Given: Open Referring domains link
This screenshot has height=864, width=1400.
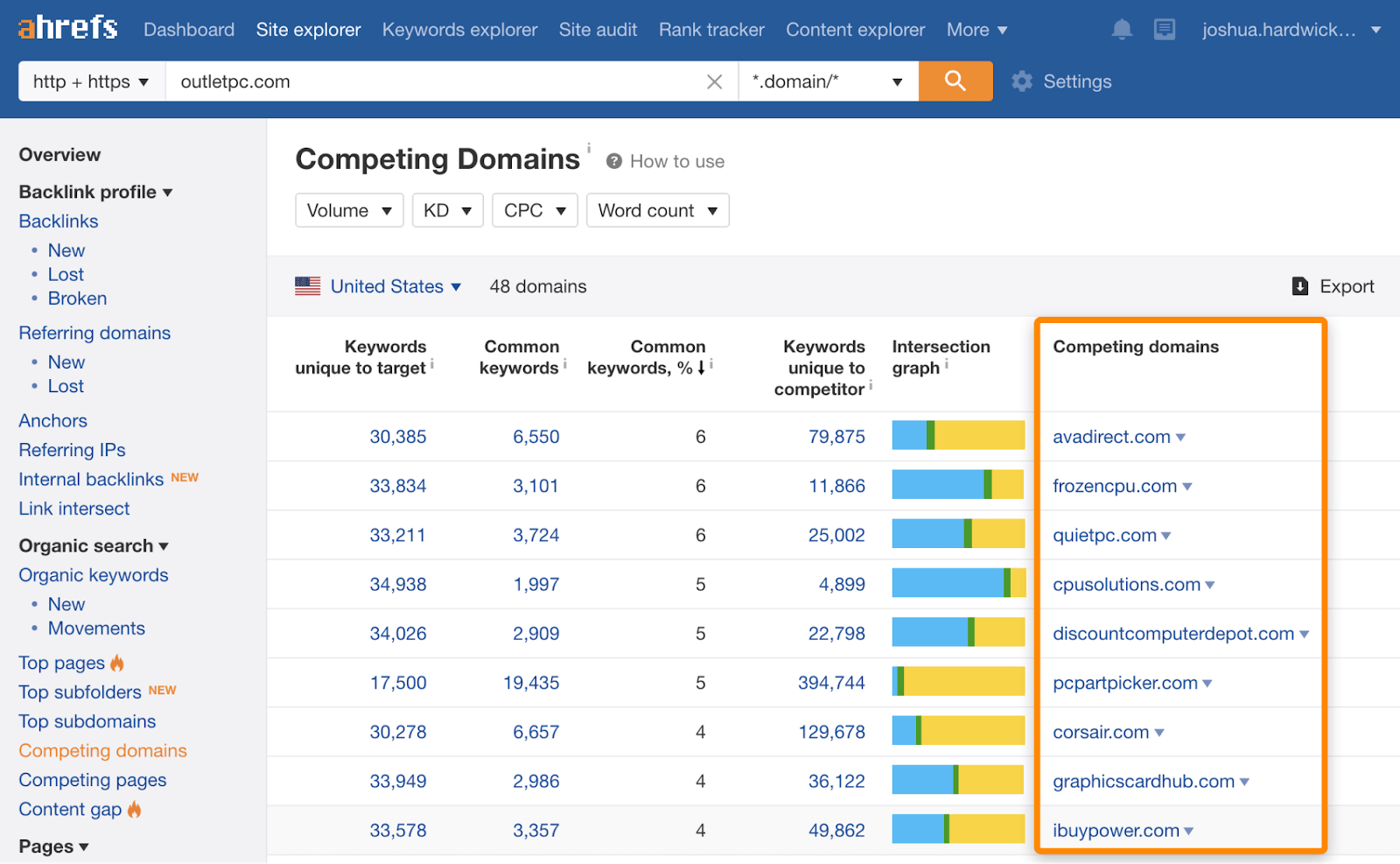Looking at the screenshot, I should [x=94, y=333].
